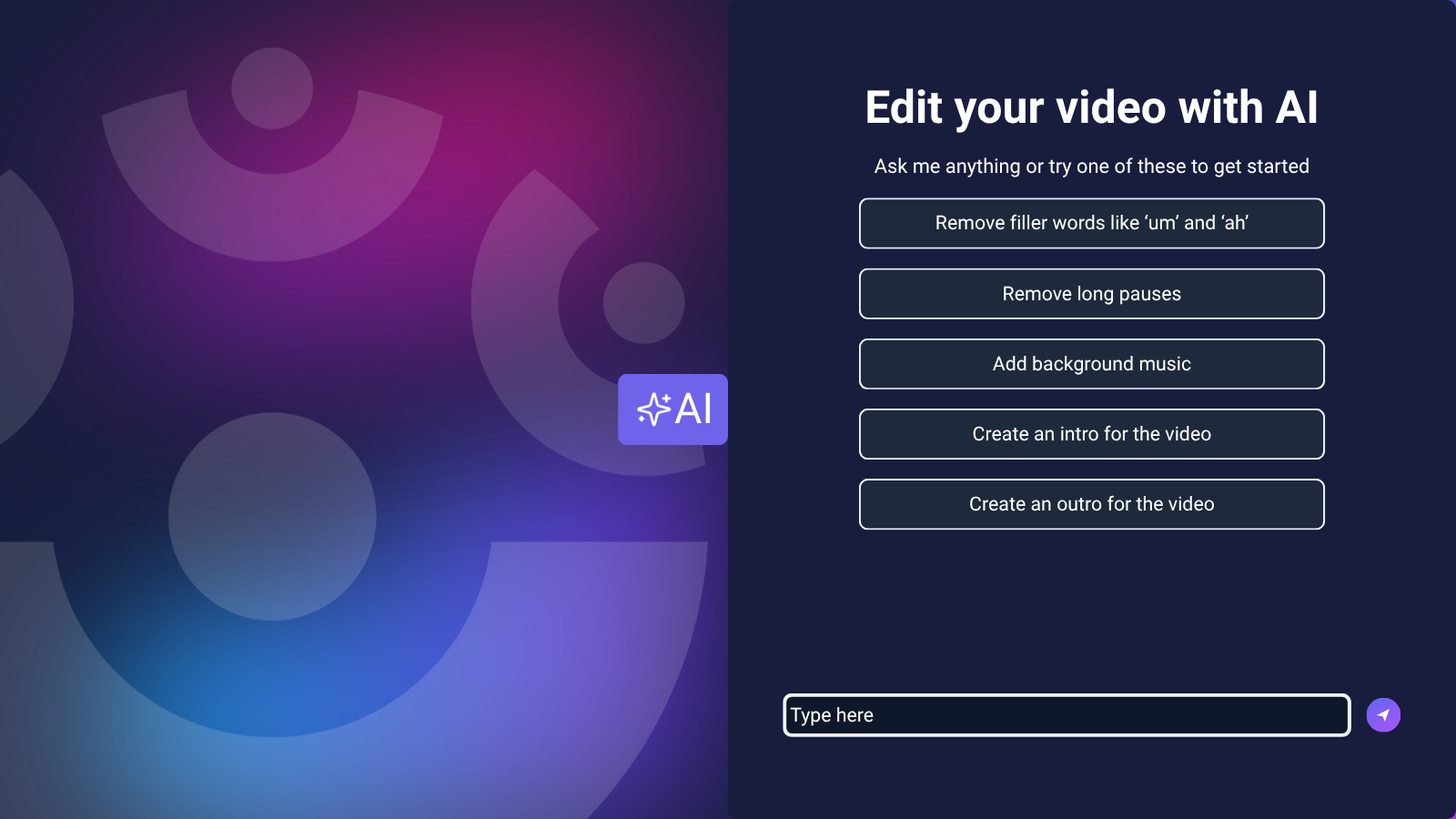Click the sparkle AI badge
Image resolution: width=1456 pixels, height=819 pixels.
click(672, 409)
